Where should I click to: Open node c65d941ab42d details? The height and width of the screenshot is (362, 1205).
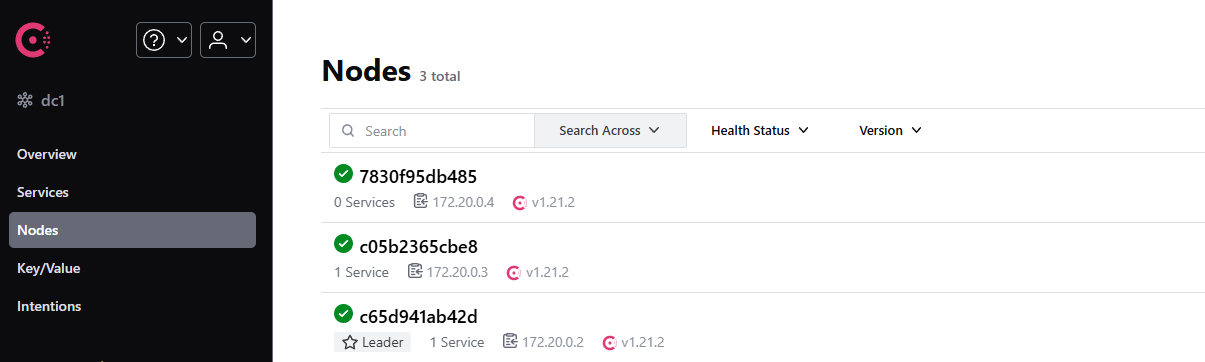[418, 316]
